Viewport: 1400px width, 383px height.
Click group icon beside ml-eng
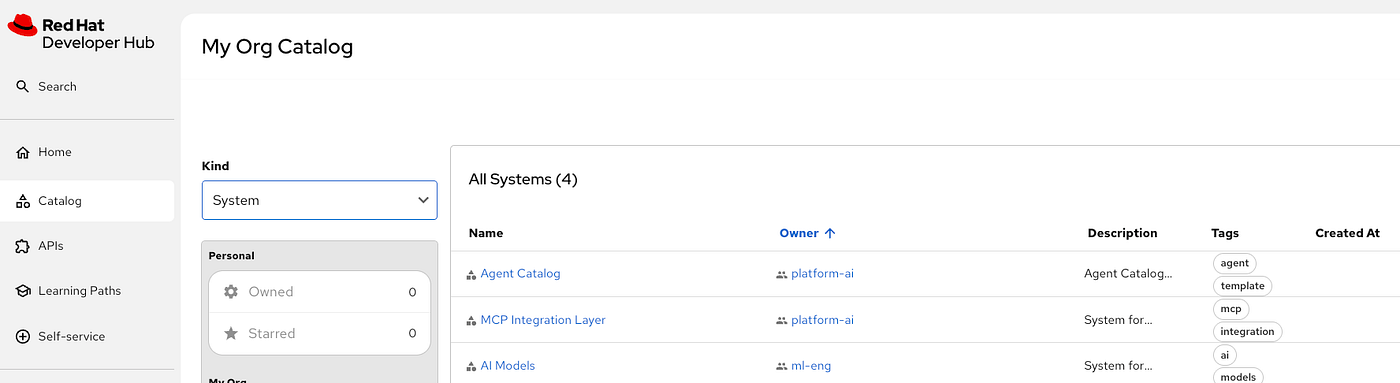[x=782, y=367]
